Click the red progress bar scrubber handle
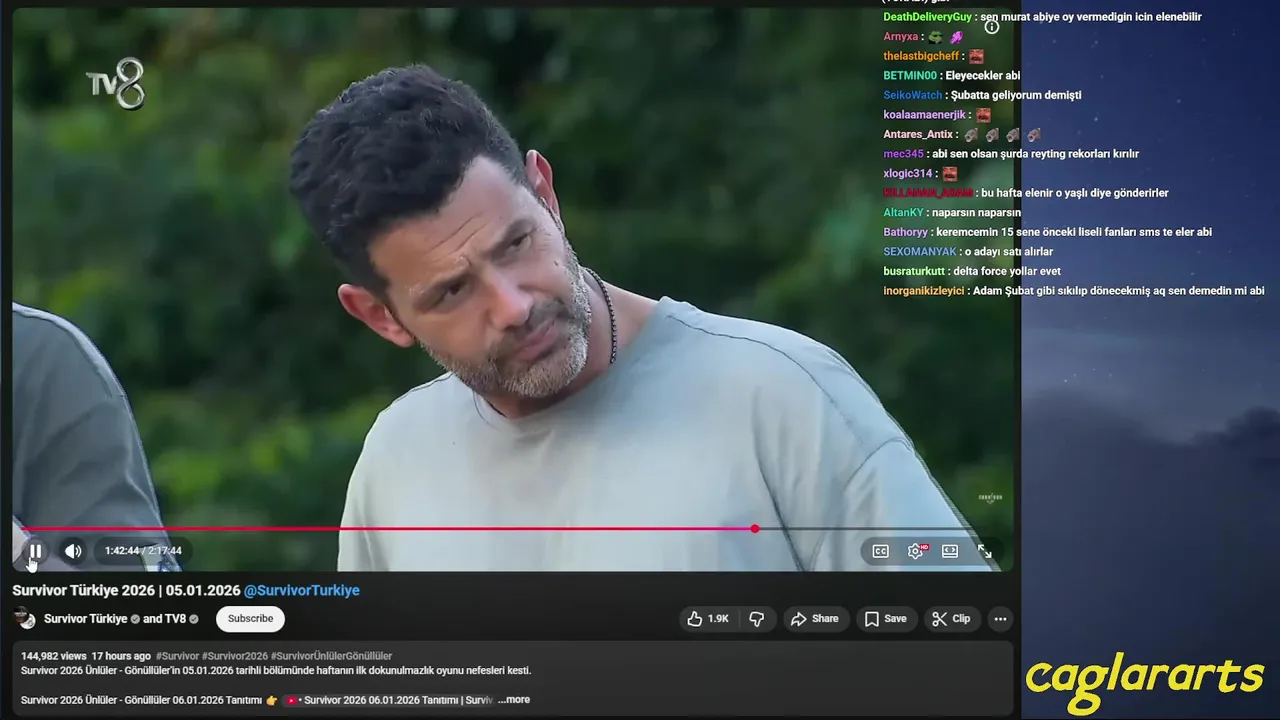The image size is (1280, 720). coord(754,528)
